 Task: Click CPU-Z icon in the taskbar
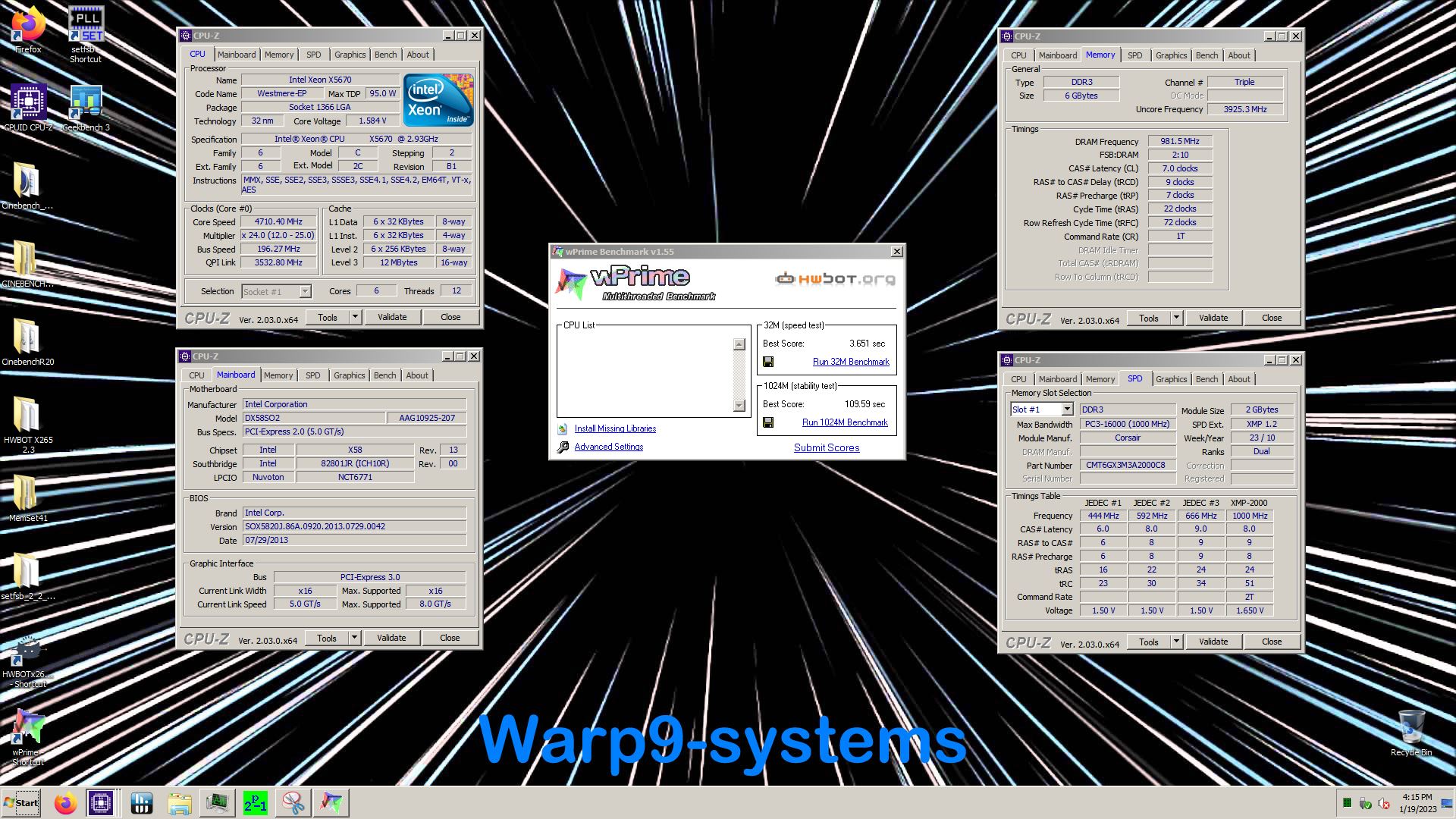[101, 803]
